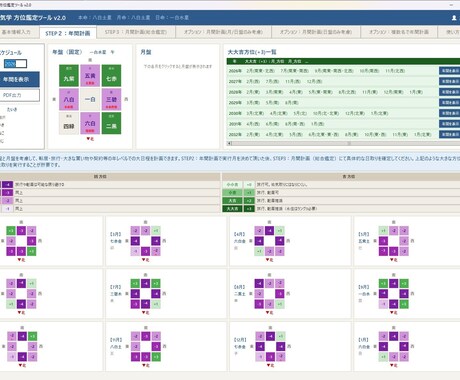Open オプション：月間計画(日盤のみ考慮) tab
The width and height of the screenshot is (460, 380).
pyautogui.click(x=316, y=32)
